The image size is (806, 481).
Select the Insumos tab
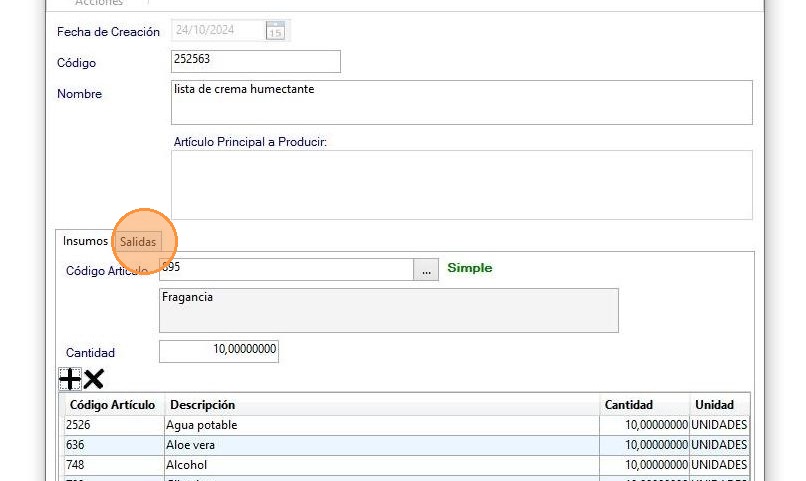[85, 241]
